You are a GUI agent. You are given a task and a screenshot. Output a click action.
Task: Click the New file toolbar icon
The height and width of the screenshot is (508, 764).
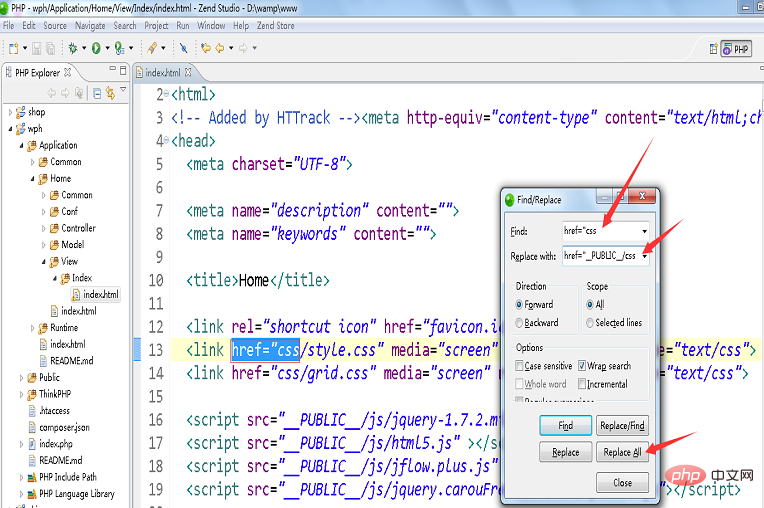(x=13, y=48)
